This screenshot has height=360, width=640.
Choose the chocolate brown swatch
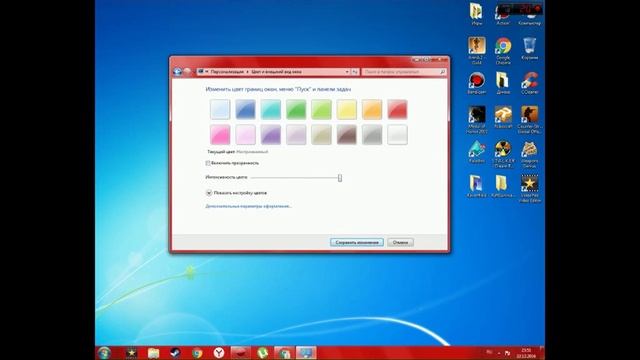tap(347, 135)
